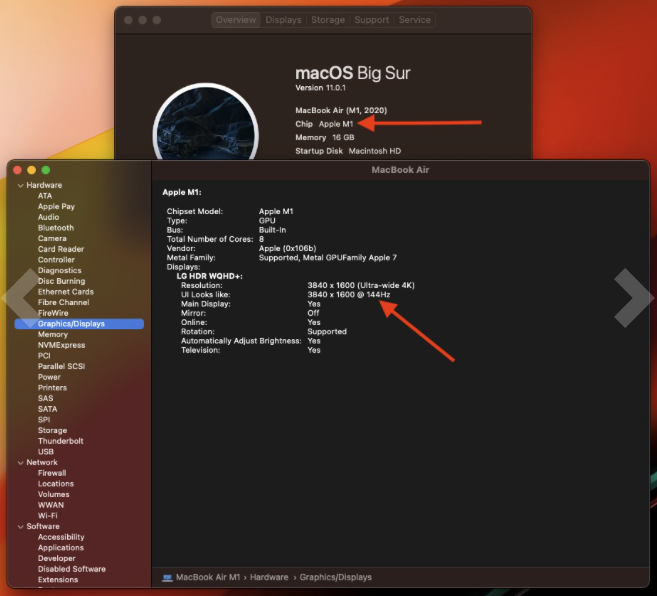Select Apple Pay in sidebar

click(x=56, y=207)
